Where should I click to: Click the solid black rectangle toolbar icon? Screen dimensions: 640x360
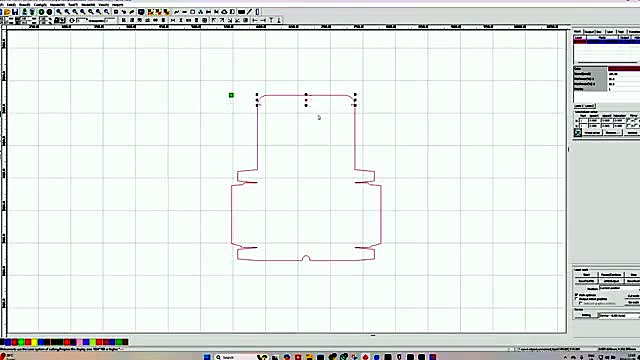[241, 12]
